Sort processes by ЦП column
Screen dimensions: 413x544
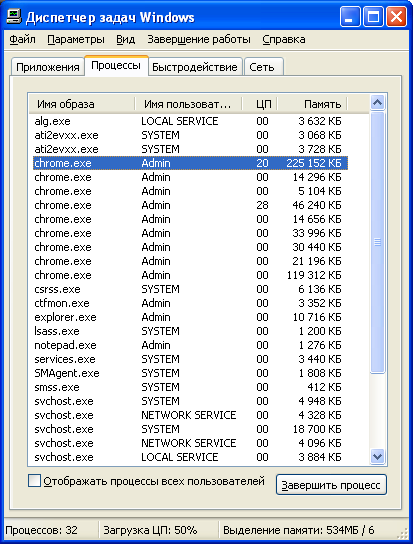pyautogui.click(x=260, y=104)
